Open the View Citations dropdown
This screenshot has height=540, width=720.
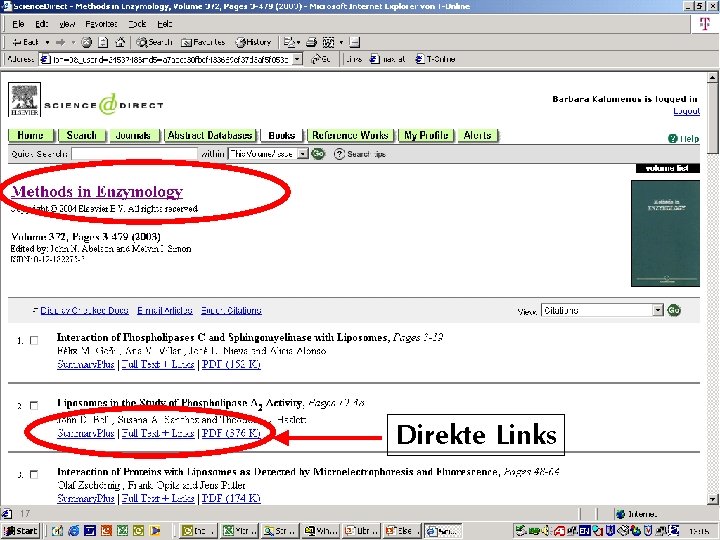602,310
